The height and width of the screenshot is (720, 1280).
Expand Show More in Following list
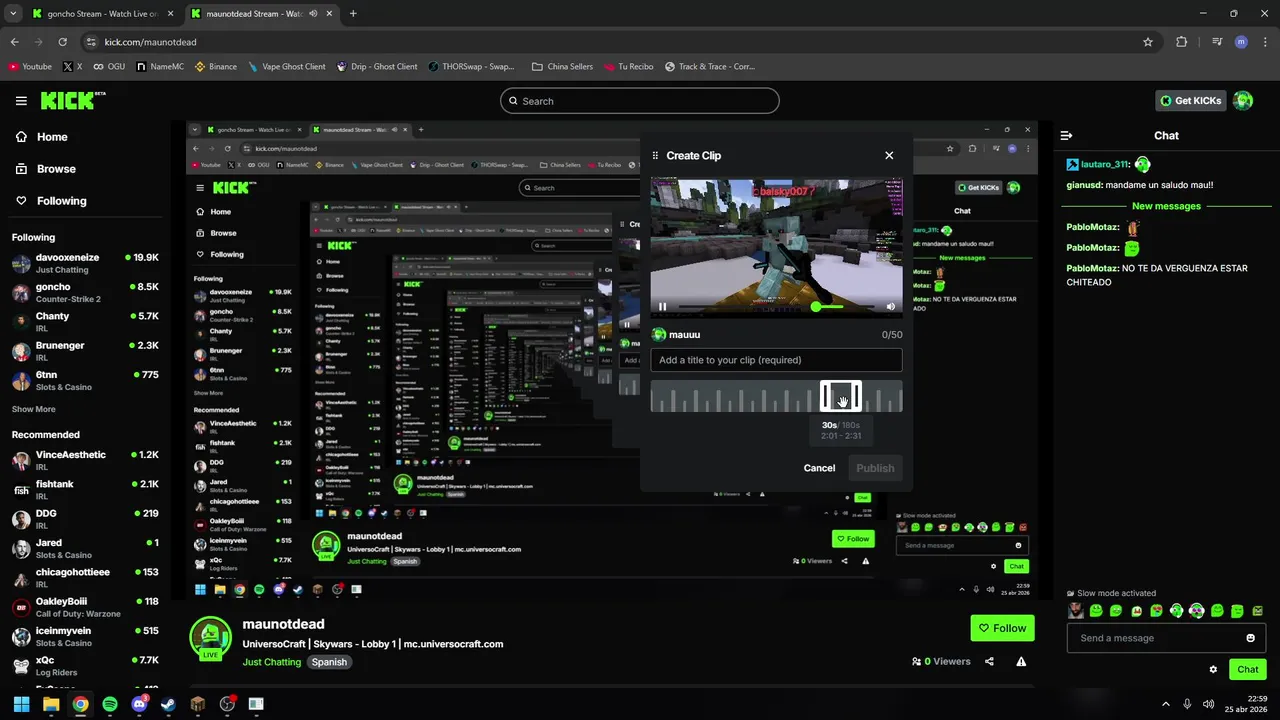pyautogui.click(x=33, y=409)
